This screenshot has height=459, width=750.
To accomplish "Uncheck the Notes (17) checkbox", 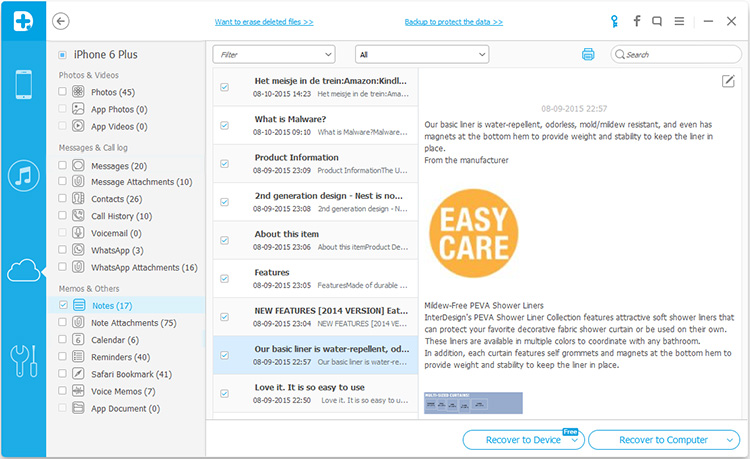I will [x=63, y=305].
